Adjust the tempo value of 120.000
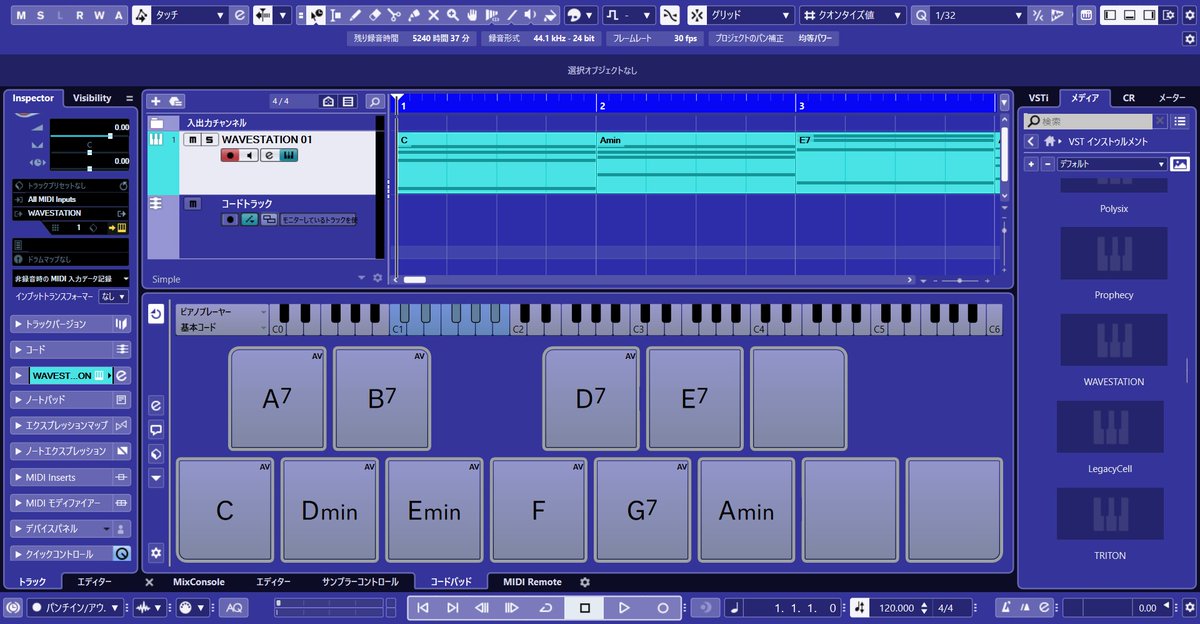This screenshot has height=624, width=1200. tap(899, 607)
